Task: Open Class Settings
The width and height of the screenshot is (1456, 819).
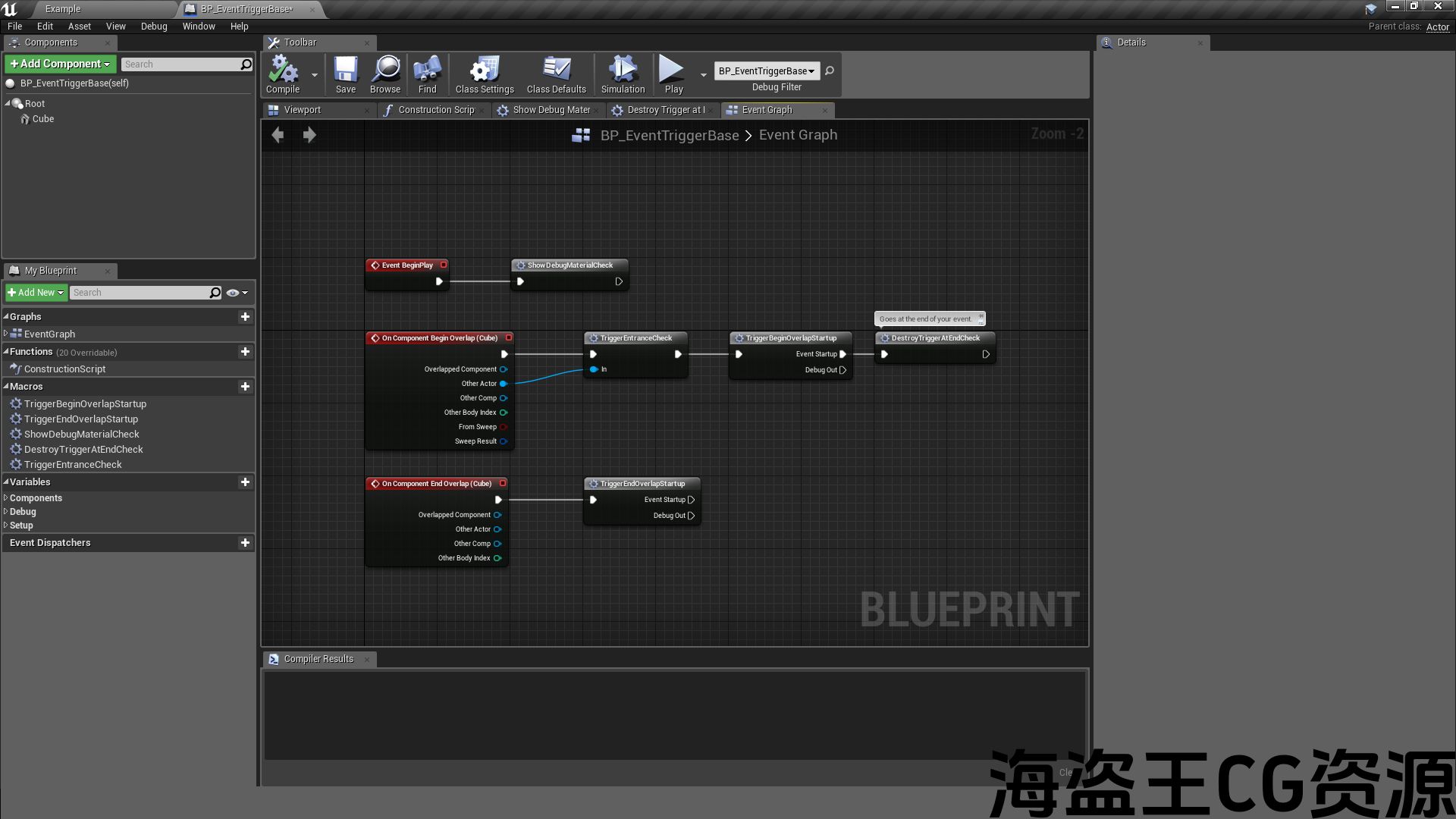Action: coord(485,73)
